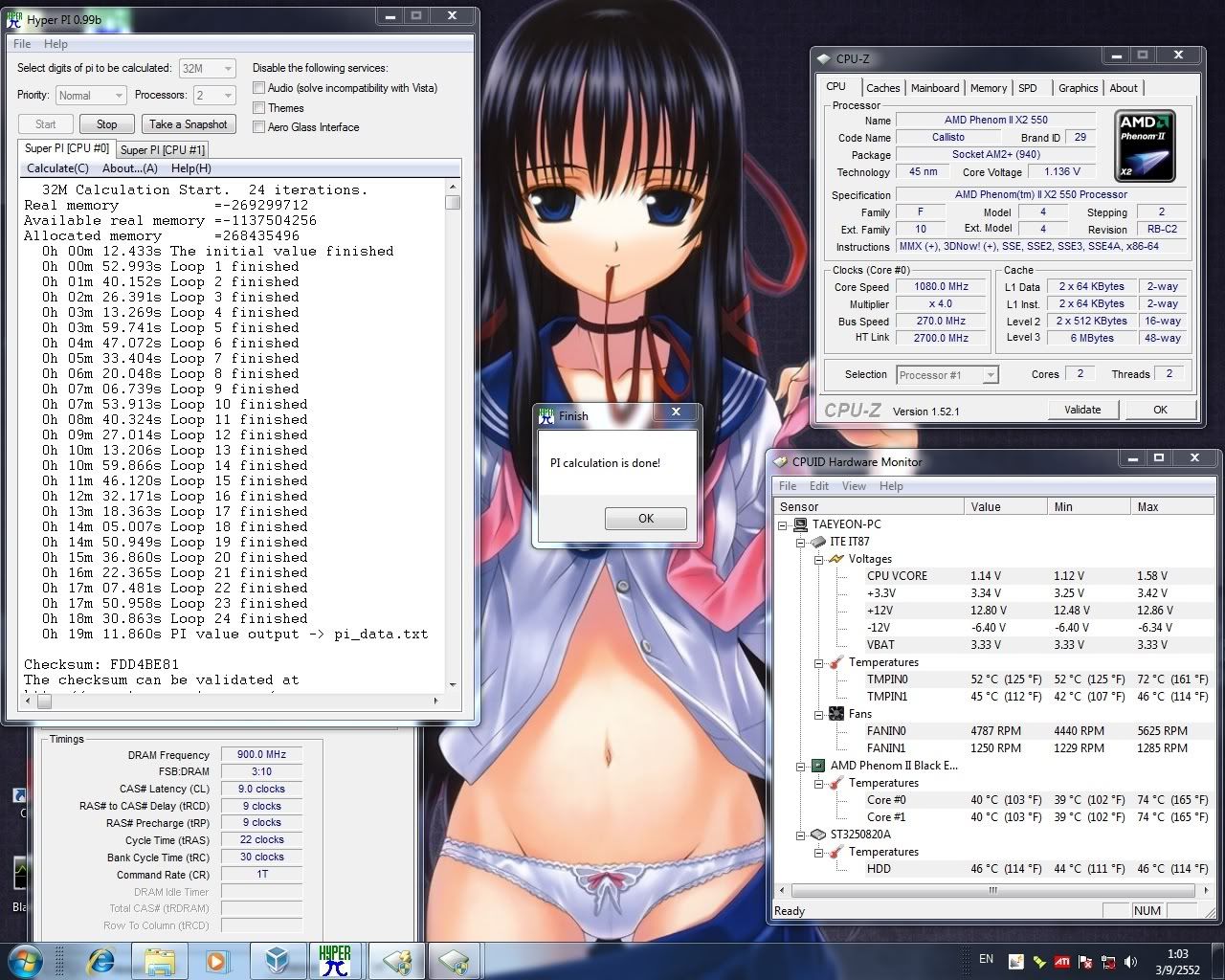Open Hyper PI File menu
This screenshot has height=980, width=1225.
coord(22,44)
